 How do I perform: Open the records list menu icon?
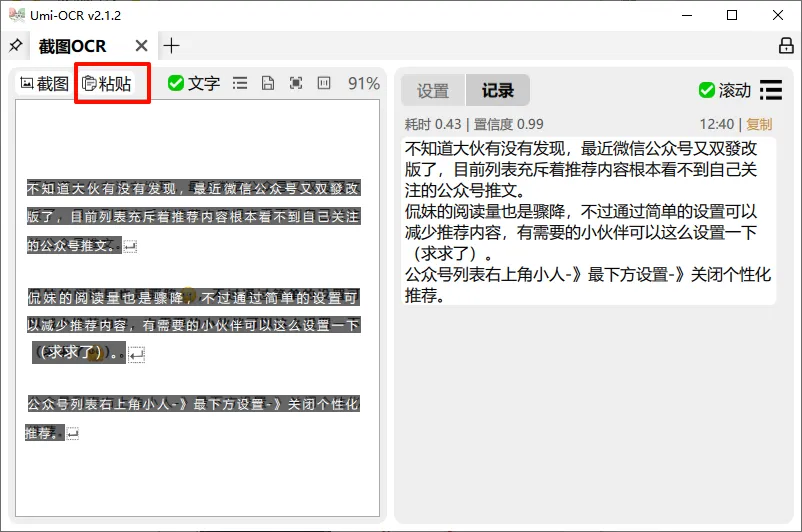tap(771, 90)
